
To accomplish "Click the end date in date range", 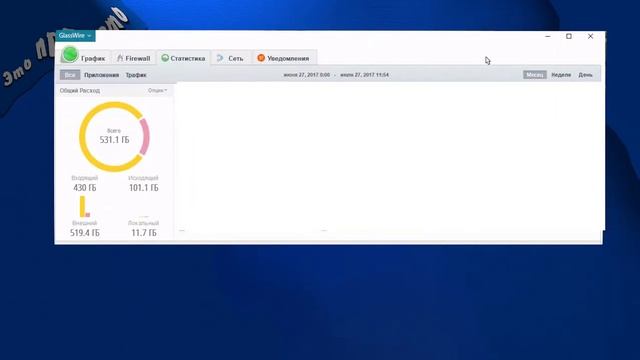I will pos(364,75).
